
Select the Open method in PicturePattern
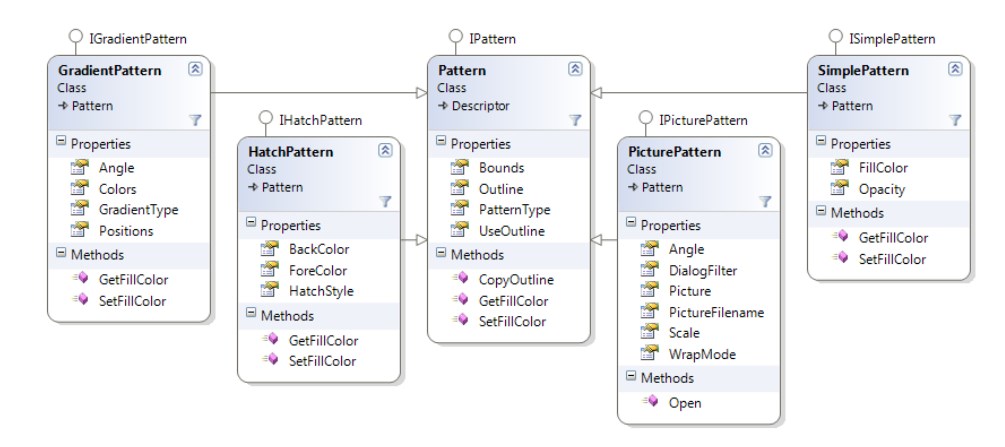(684, 403)
